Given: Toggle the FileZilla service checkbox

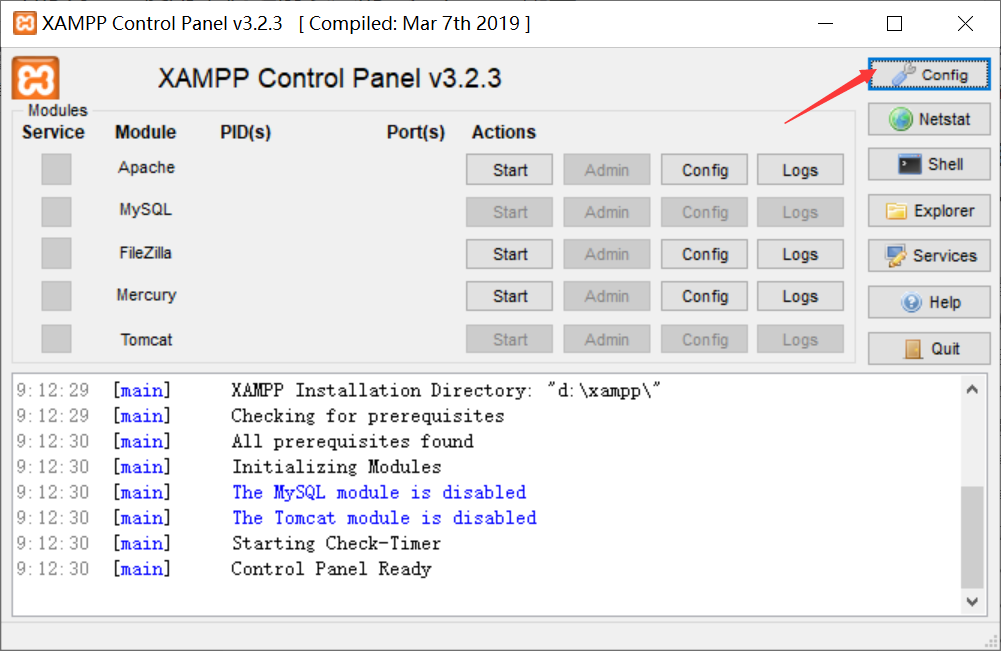Looking at the screenshot, I should click(x=56, y=253).
